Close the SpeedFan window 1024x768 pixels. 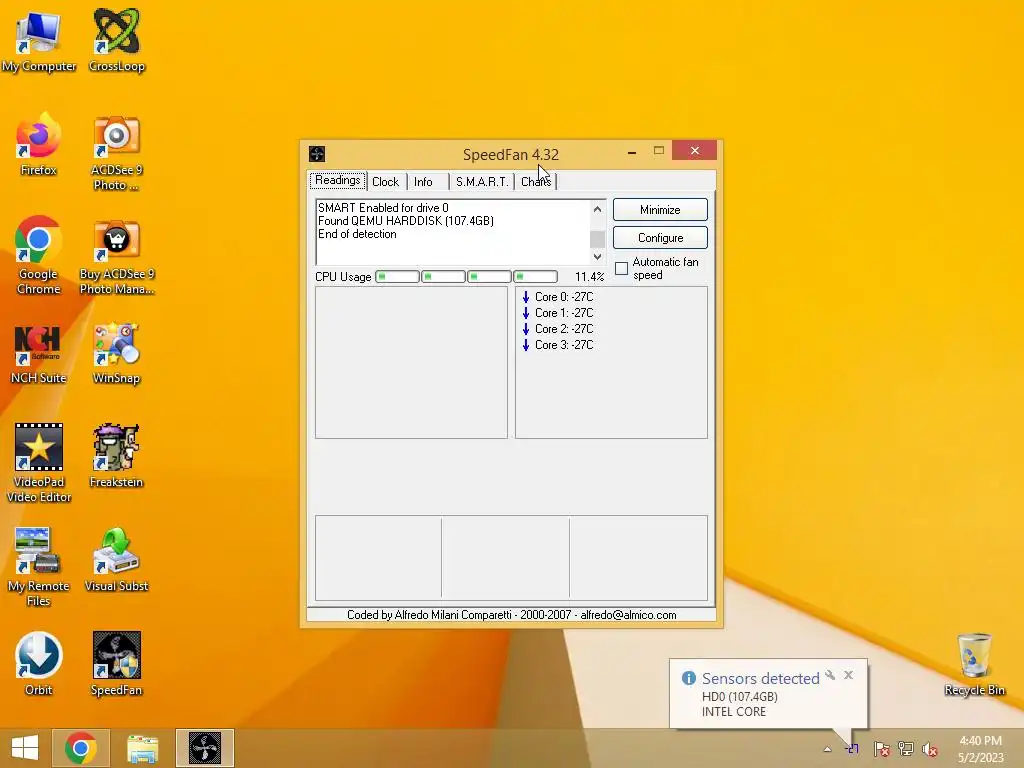694,151
